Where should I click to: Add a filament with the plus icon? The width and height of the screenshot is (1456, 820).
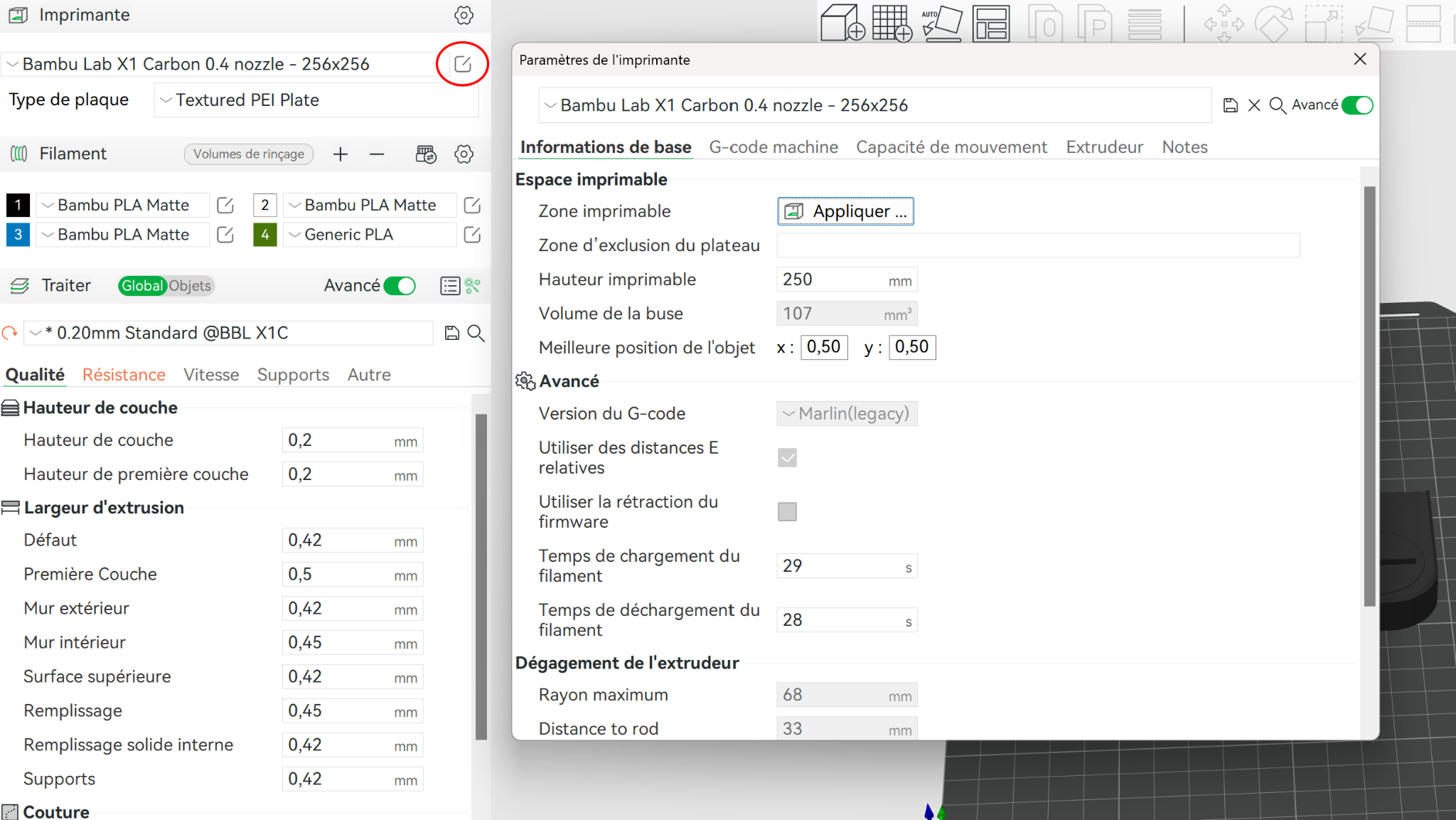click(x=341, y=154)
